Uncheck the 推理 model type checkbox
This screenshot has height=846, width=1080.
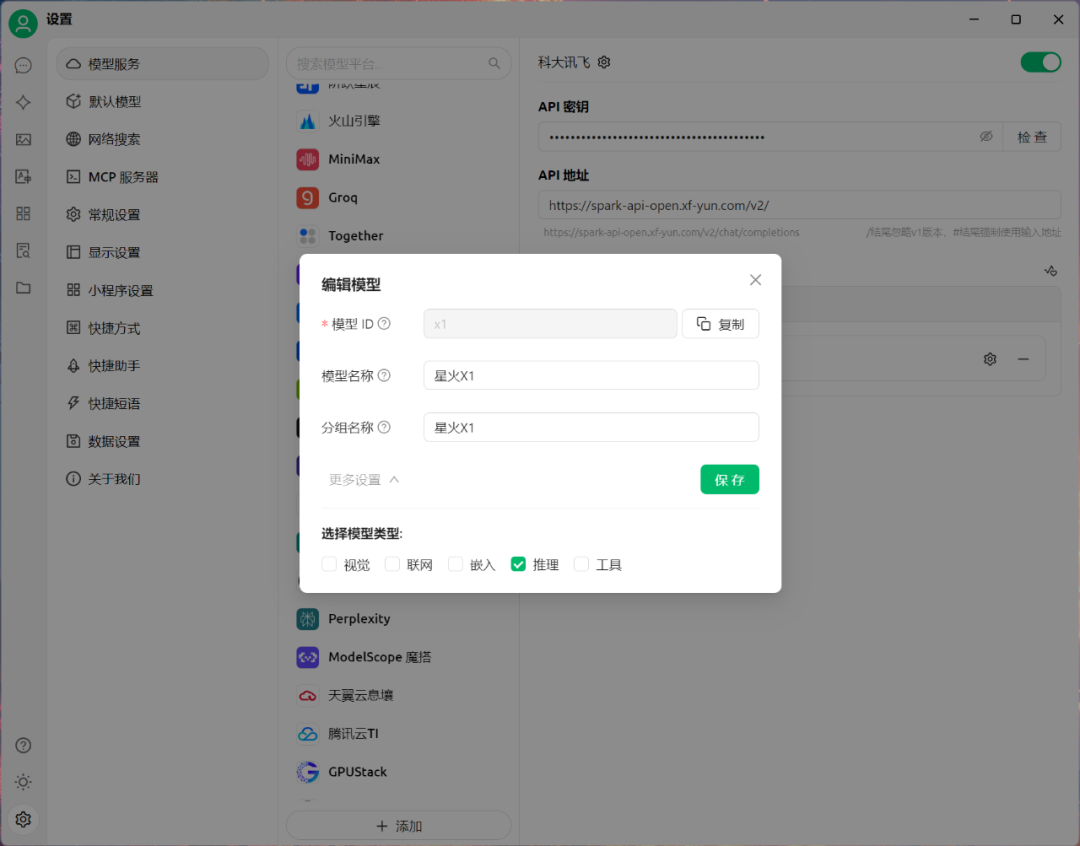(519, 564)
